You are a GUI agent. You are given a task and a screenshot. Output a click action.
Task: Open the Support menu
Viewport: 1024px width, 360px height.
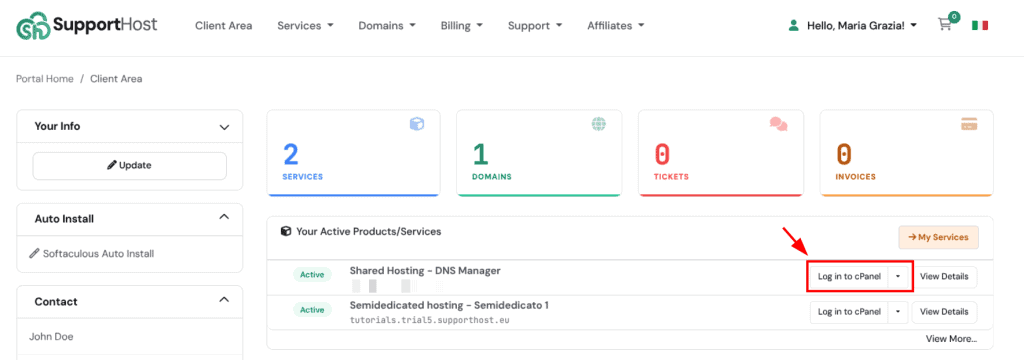pos(535,25)
